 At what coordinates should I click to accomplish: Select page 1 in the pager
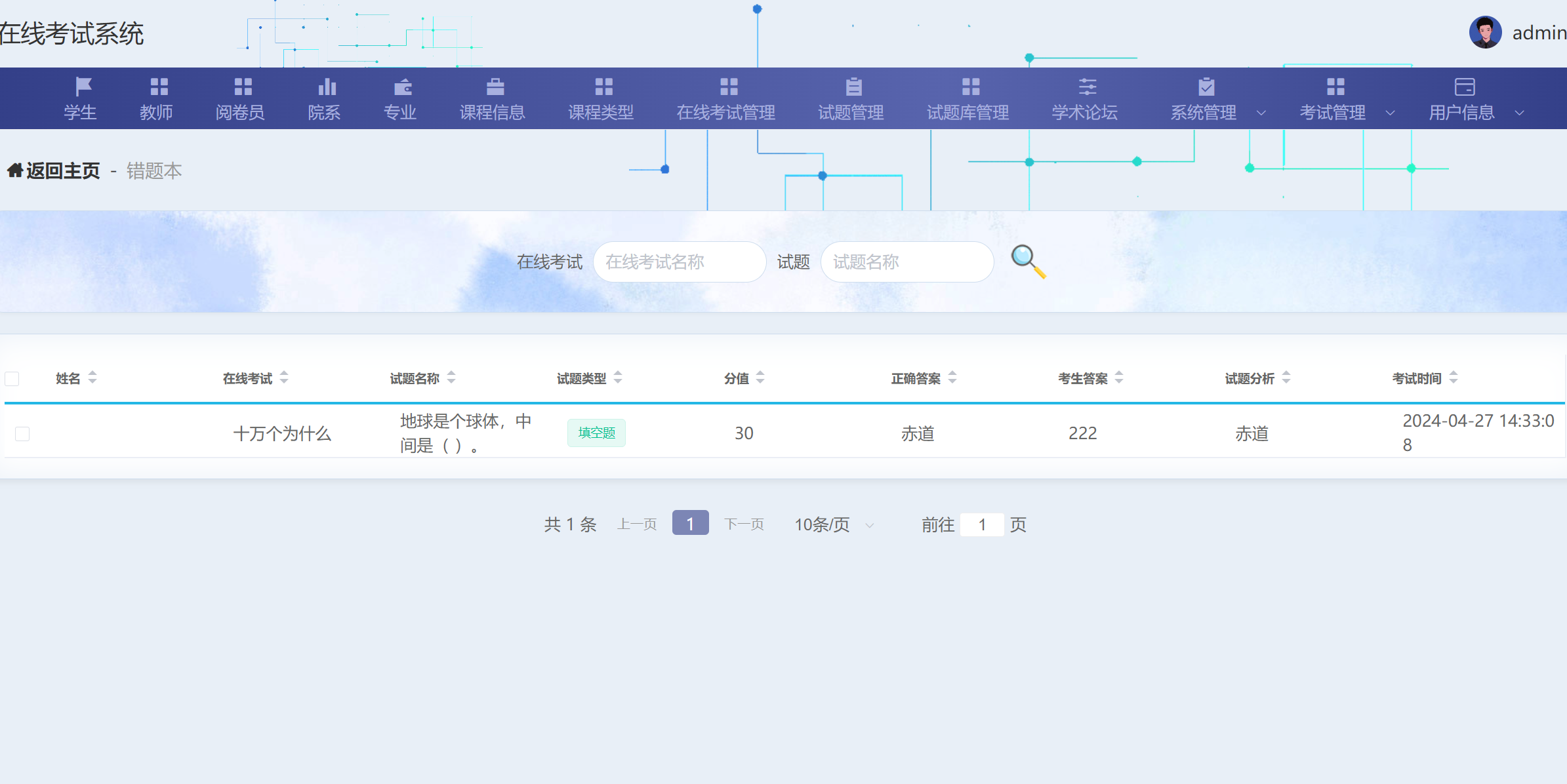[x=689, y=523]
